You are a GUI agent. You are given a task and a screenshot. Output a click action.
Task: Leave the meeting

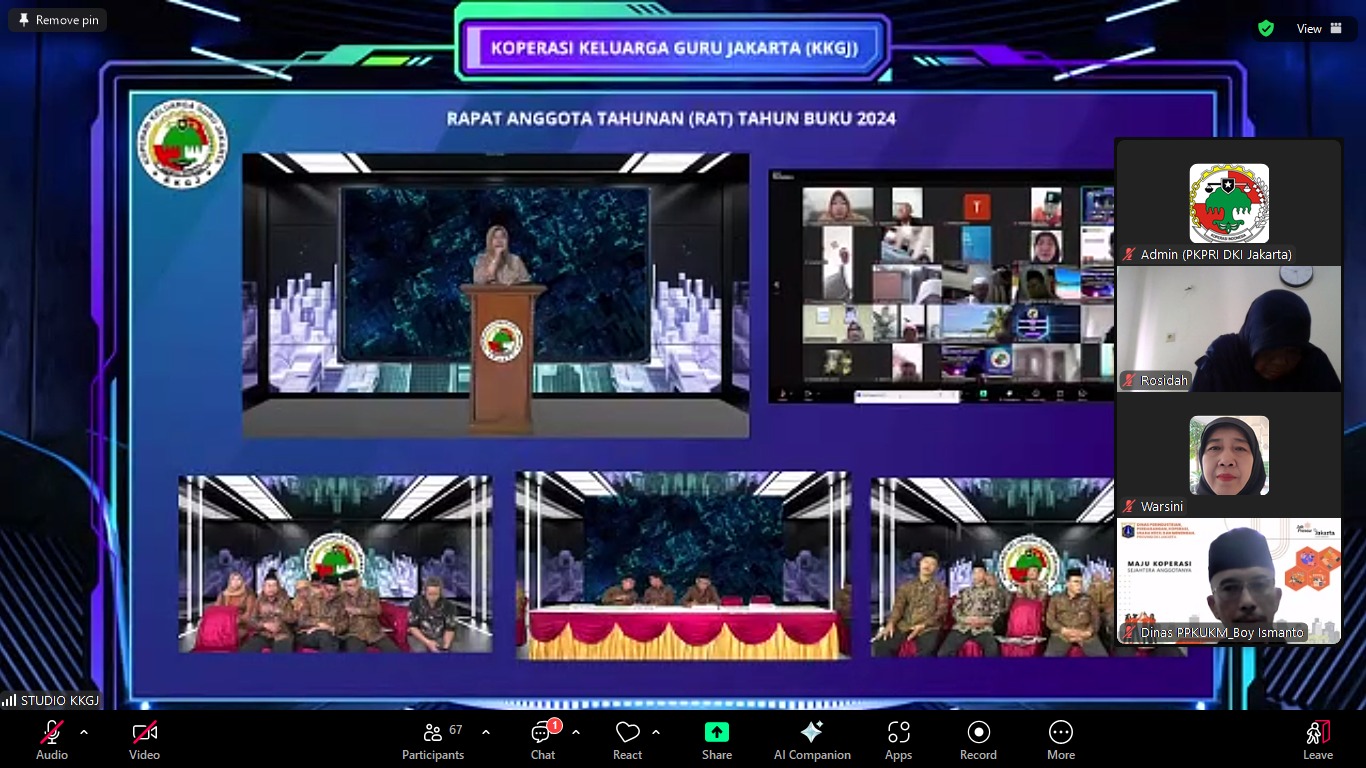click(x=1318, y=740)
